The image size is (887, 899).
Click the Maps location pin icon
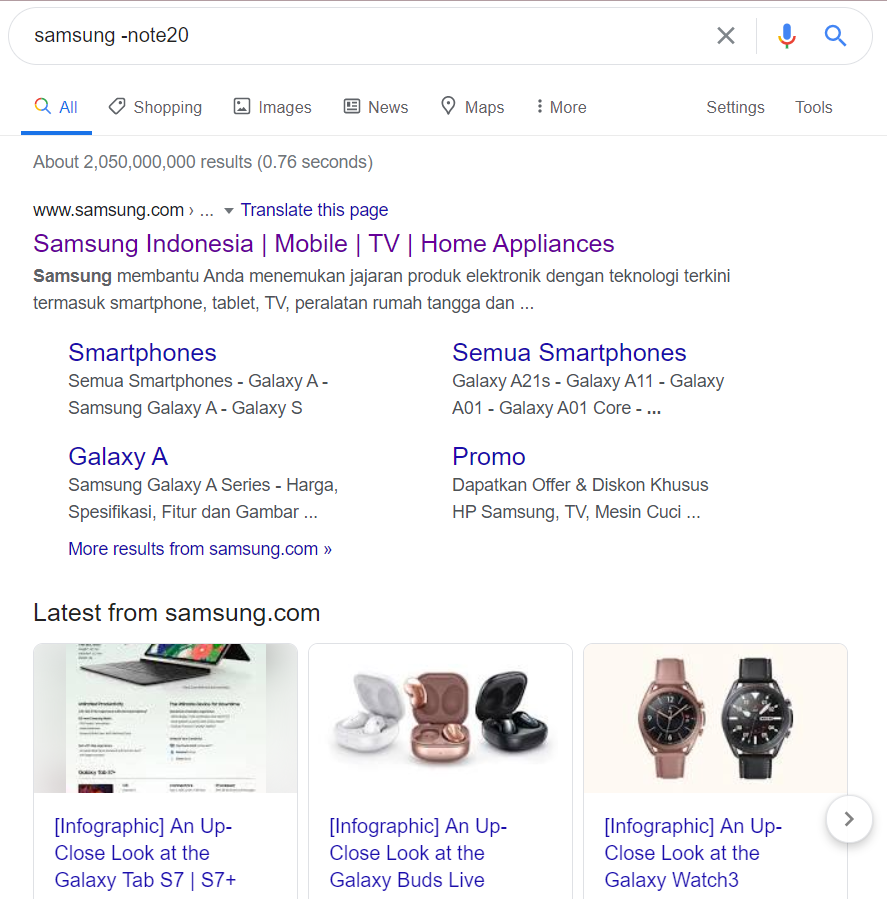[449, 106]
